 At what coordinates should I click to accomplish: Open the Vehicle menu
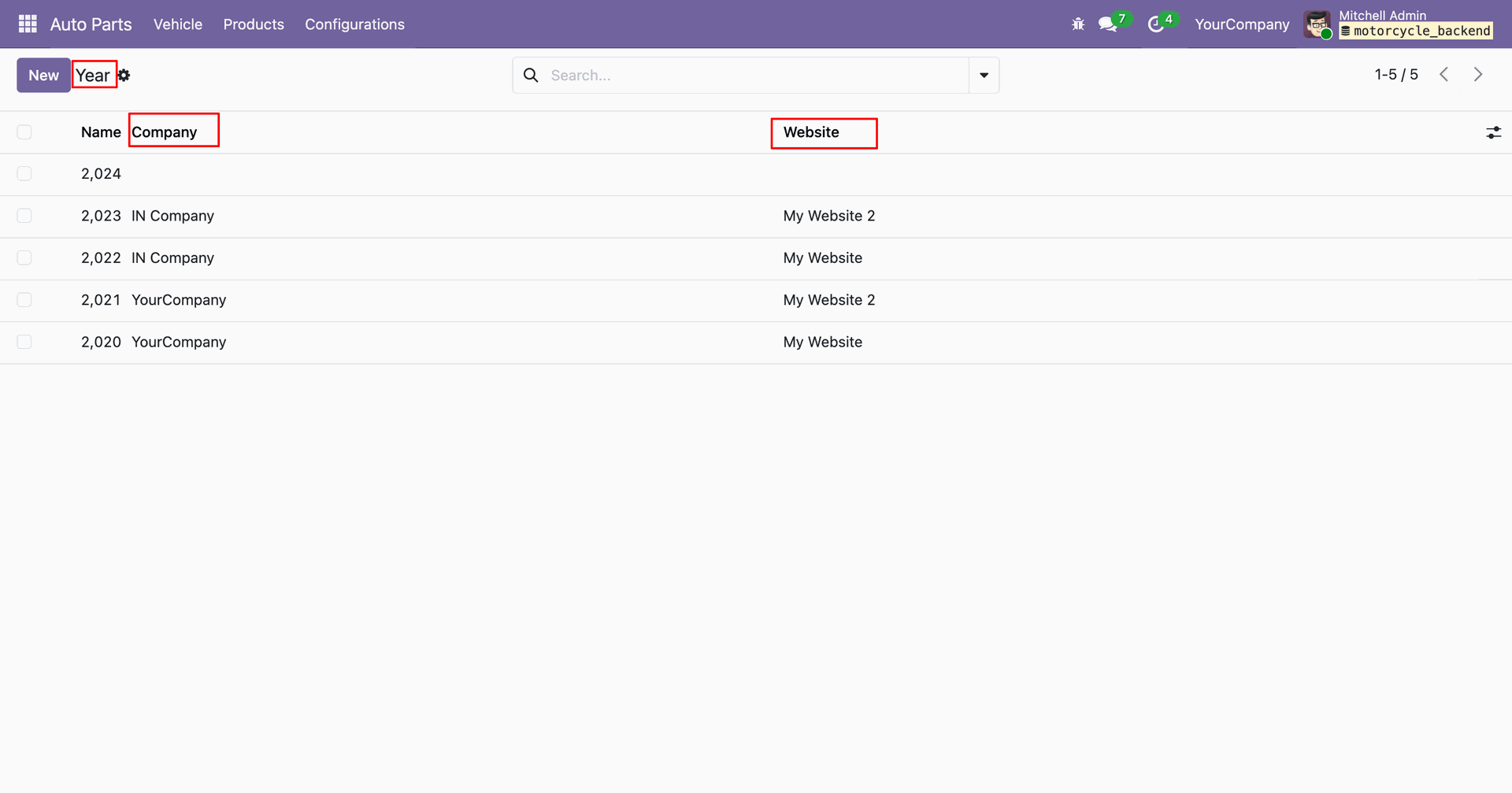[x=178, y=24]
